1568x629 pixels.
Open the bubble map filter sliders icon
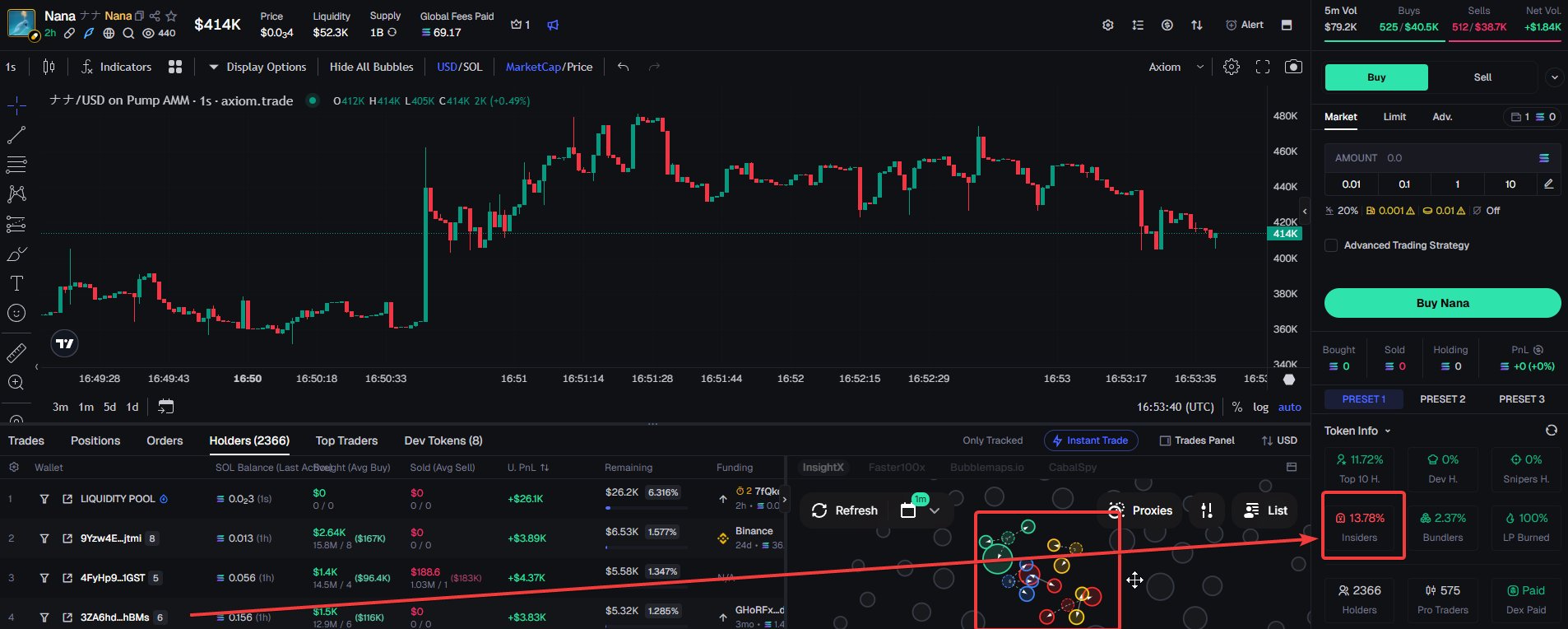(x=1207, y=510)
